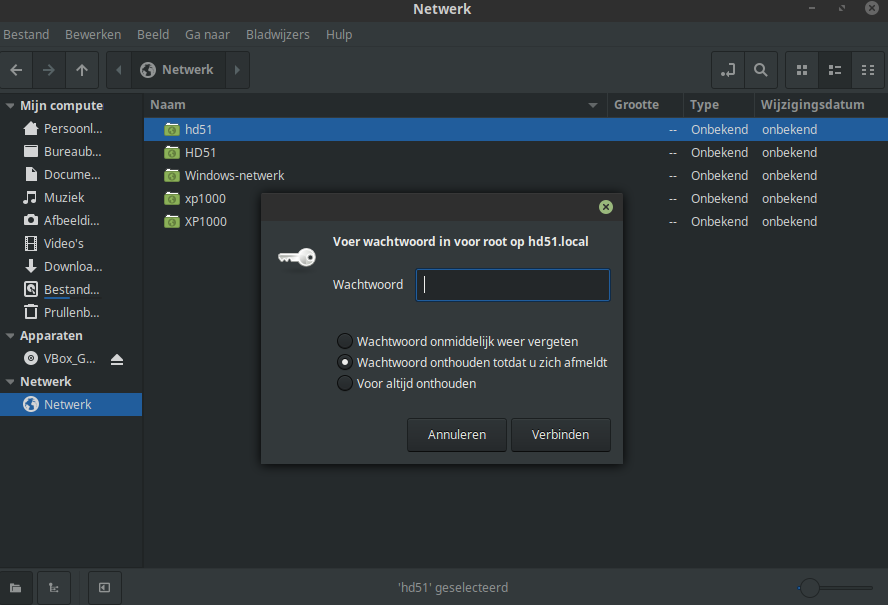
Task: Switch to icon view
Action: pos(802,70)
